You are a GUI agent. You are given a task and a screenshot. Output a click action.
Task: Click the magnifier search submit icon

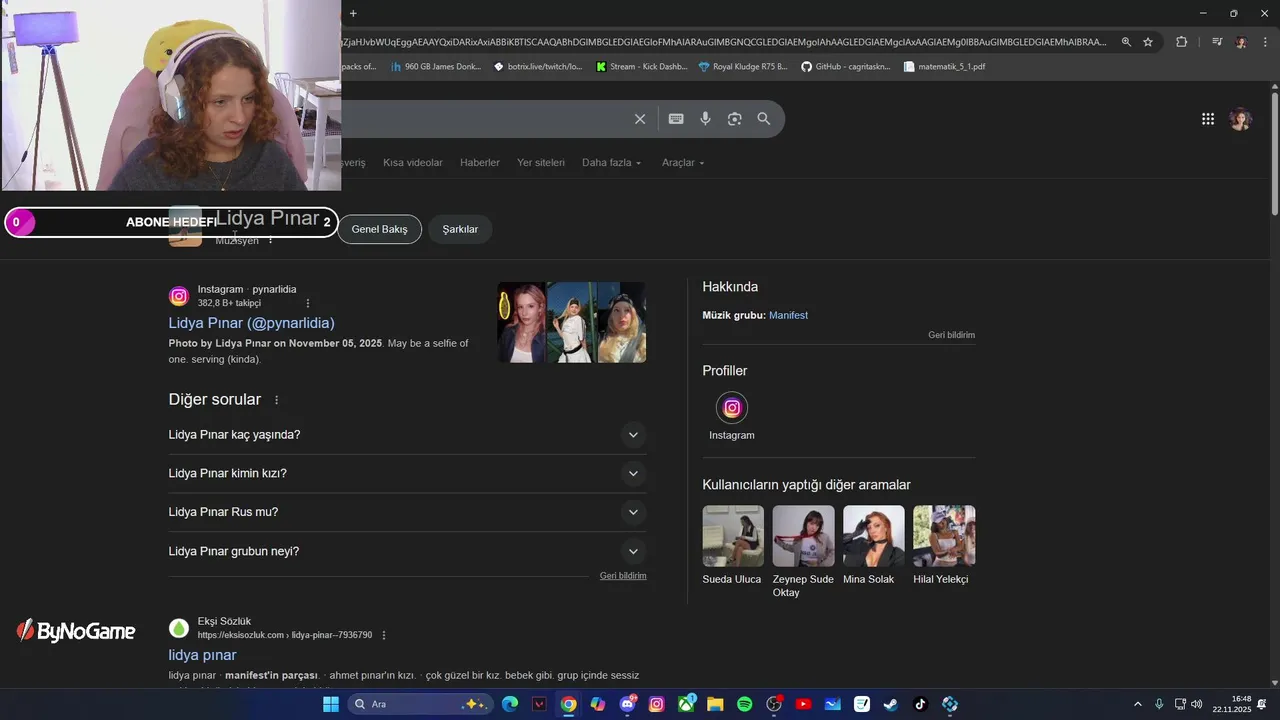(764, 119)
